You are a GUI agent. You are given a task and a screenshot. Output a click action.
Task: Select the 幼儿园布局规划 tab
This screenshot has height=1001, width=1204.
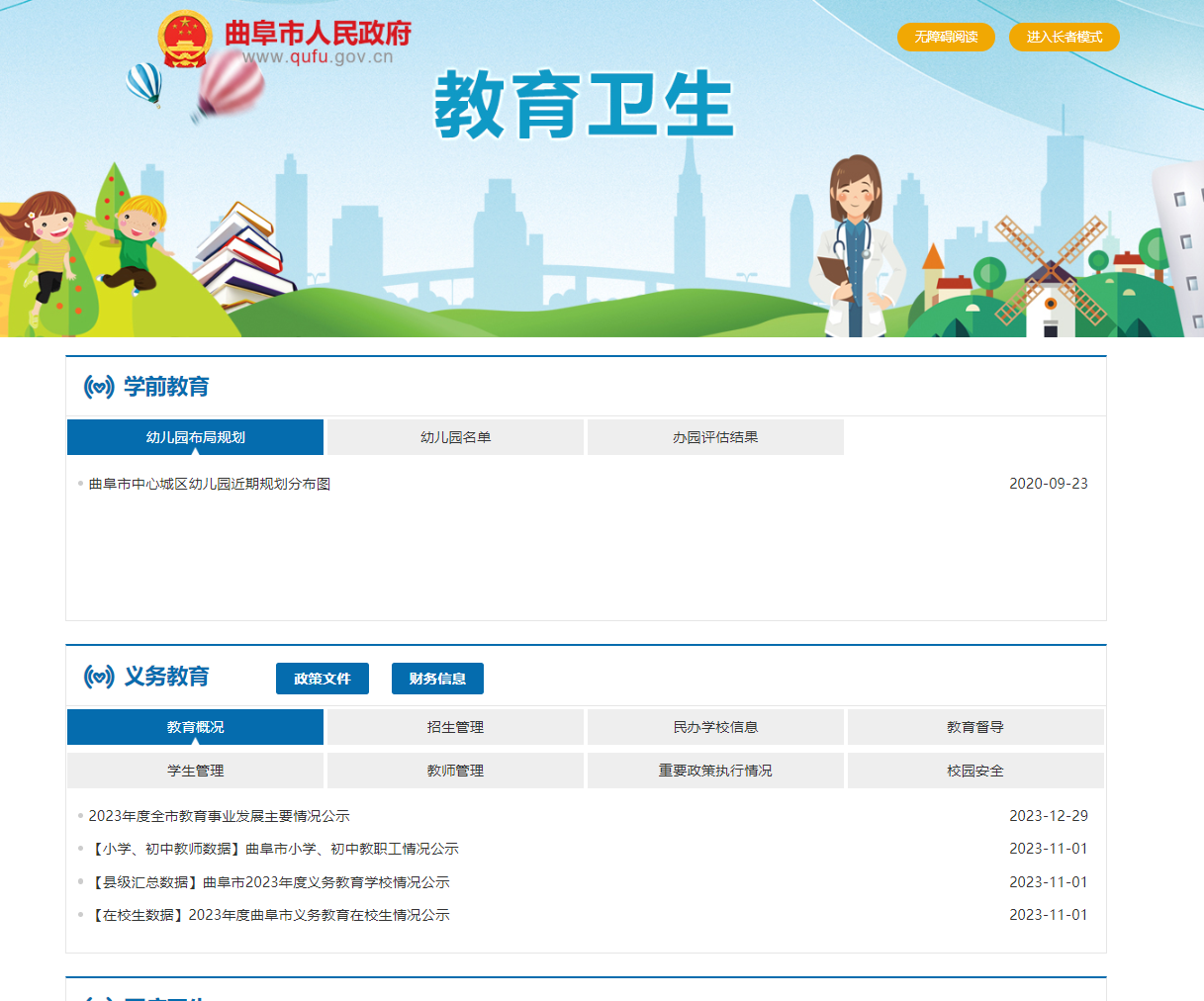(195, 437)
